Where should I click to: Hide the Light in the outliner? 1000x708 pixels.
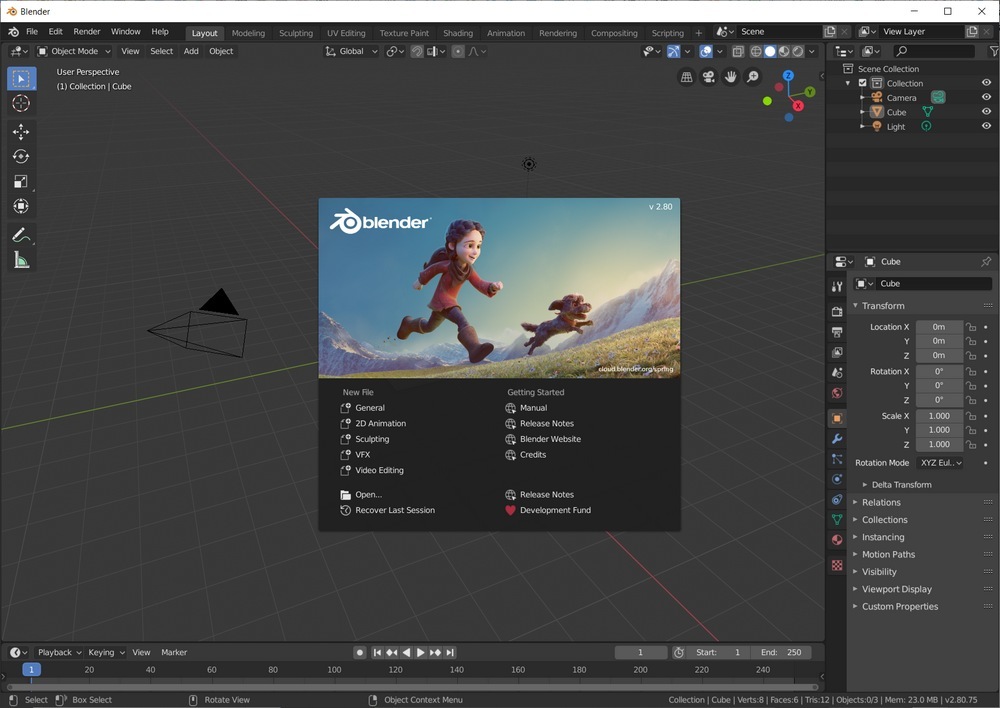tap(986, 126)
